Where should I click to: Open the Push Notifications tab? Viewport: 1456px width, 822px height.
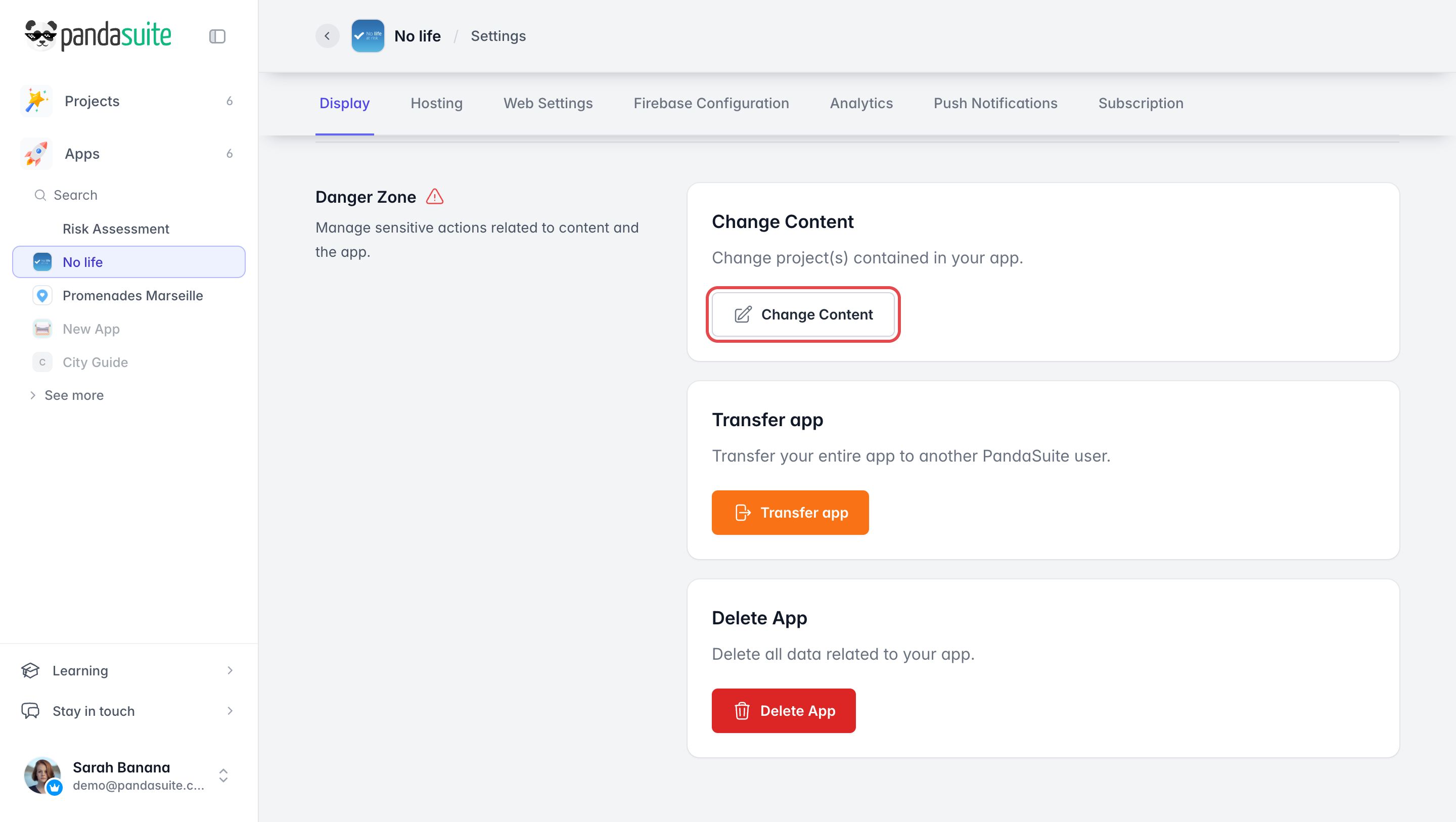click(x=995, y=104)
